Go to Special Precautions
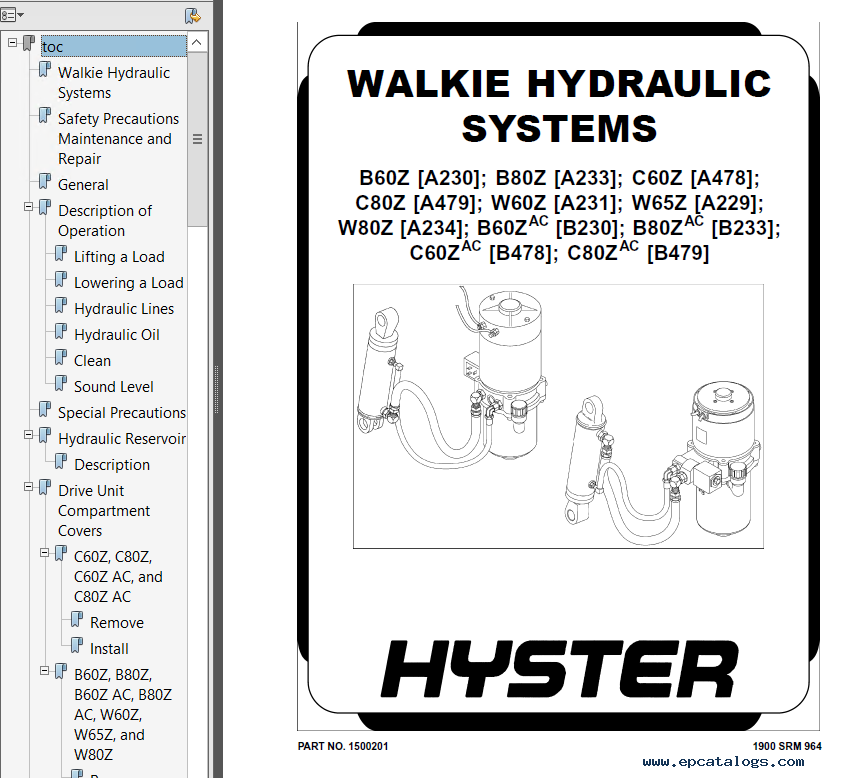 click(122, 413)
